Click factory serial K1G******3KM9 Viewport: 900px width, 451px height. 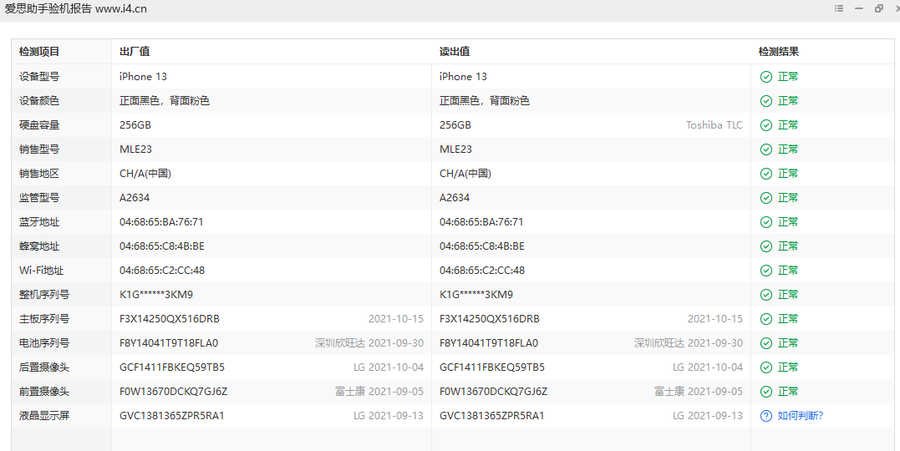click(x=156, y=294)
